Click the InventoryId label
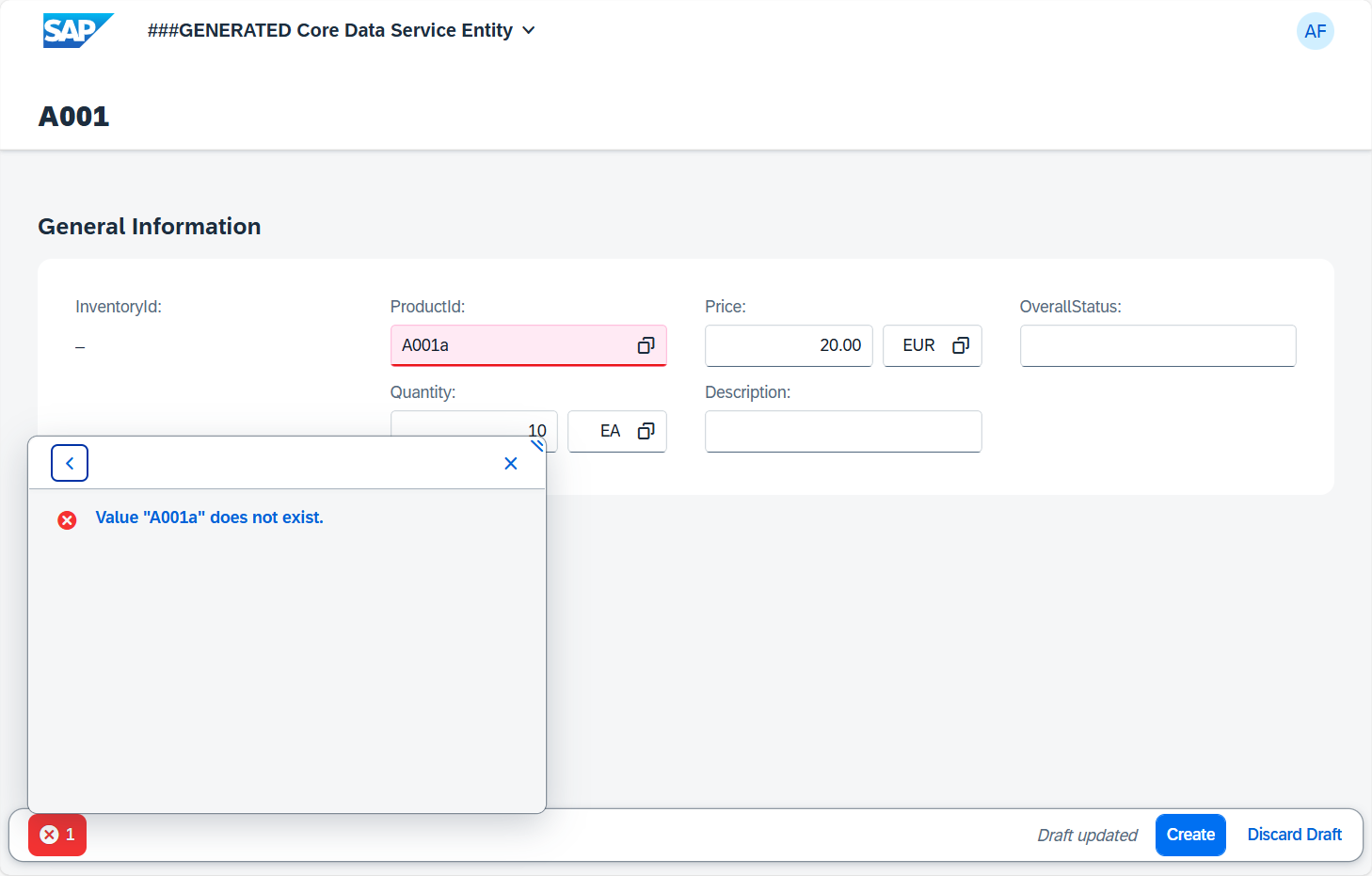1372x876 pixels. [119, 307]
